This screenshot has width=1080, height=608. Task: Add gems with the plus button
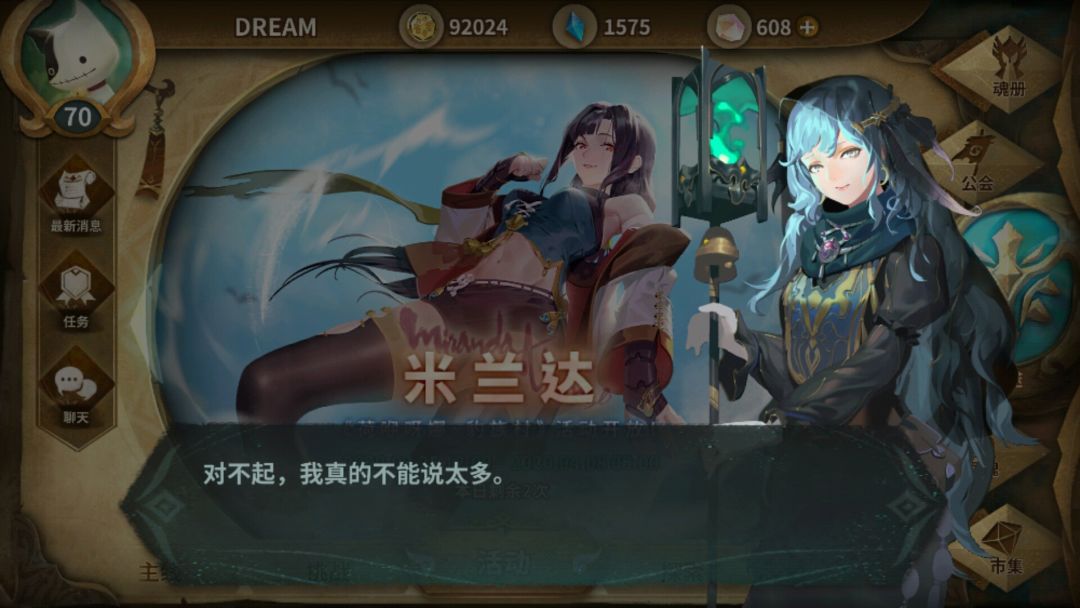pyautogui.click(x=807, y=28)
